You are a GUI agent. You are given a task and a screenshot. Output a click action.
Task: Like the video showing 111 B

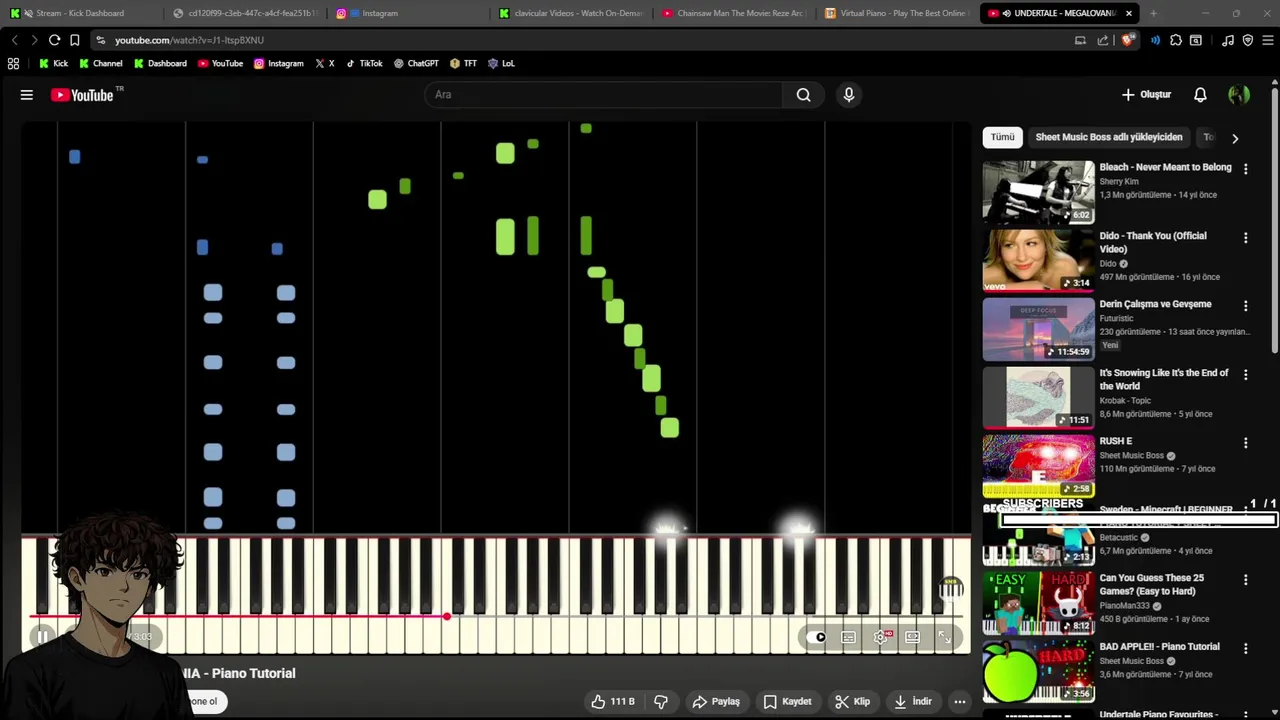click(613, 701)
